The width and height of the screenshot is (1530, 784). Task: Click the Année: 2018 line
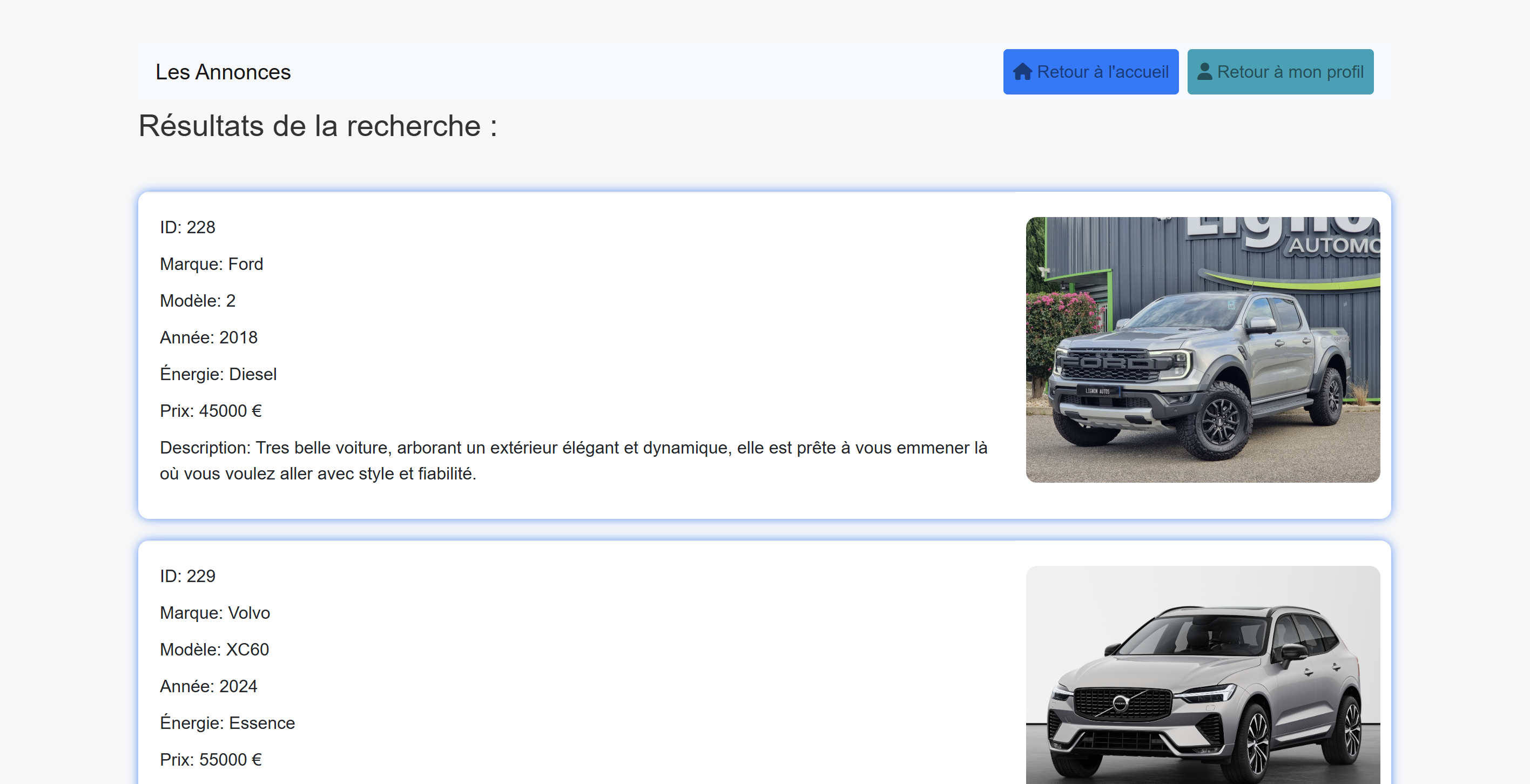pos(208,337)
